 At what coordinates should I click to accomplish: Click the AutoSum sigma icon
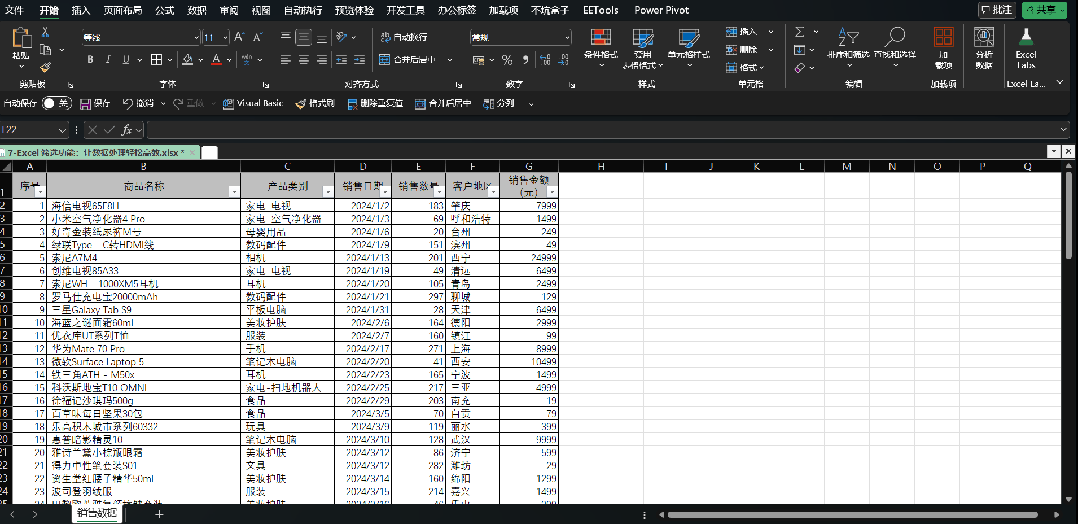point(800,32)
